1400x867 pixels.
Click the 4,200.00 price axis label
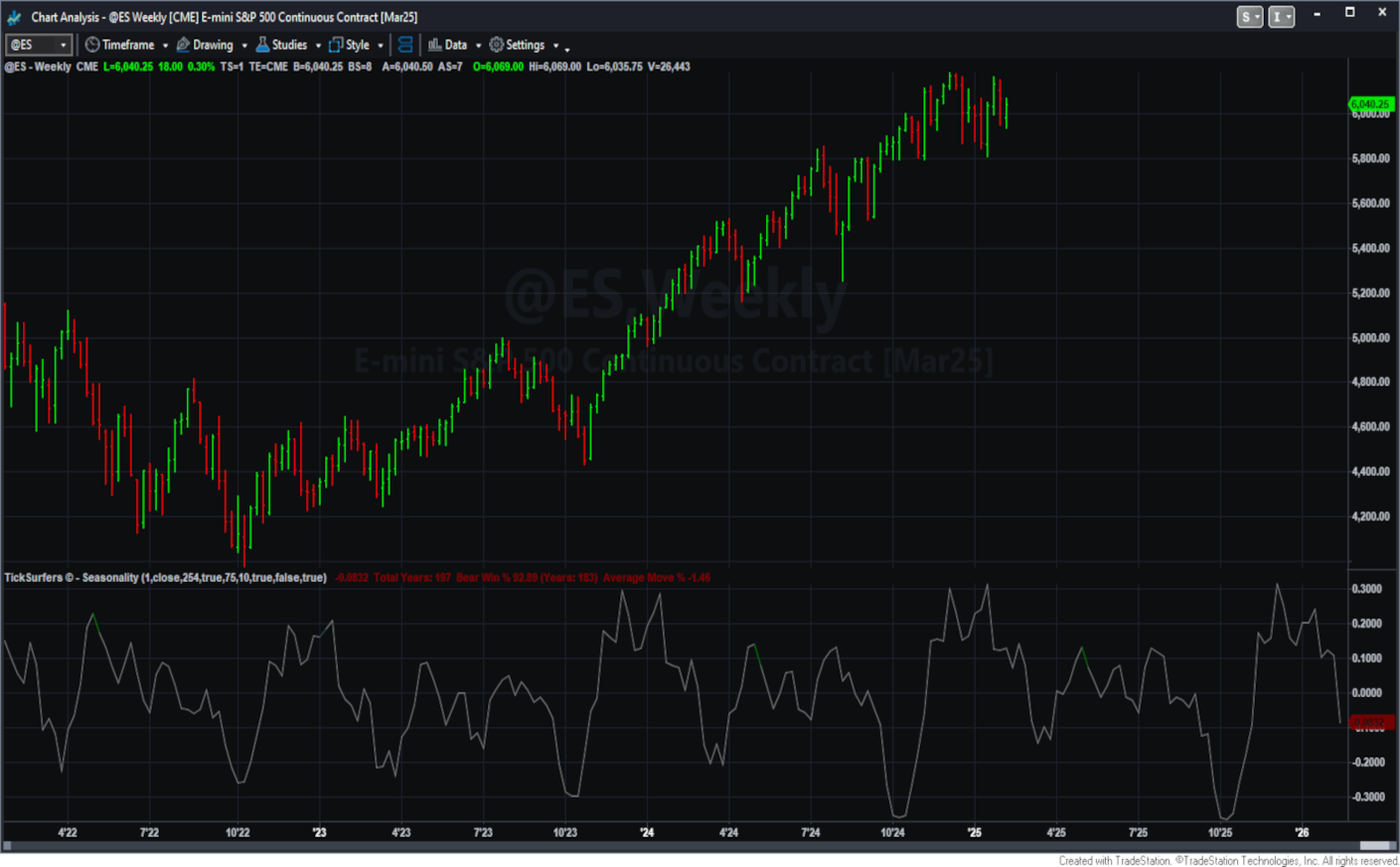[x=1370, y=516]
